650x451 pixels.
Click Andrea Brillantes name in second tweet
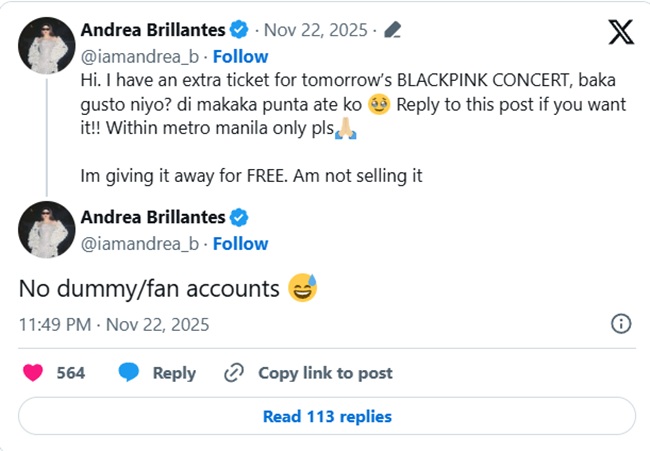click(152, 217)
